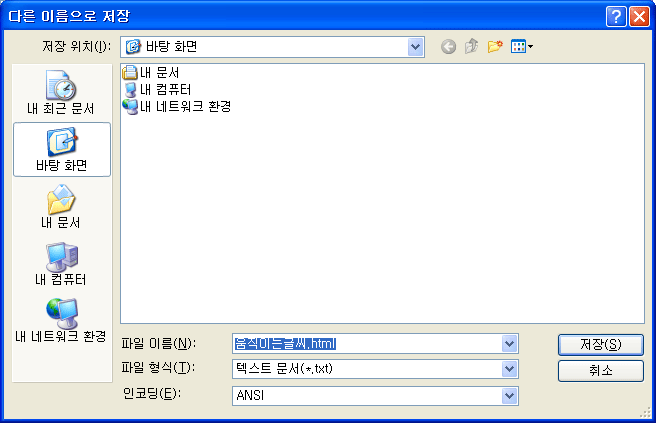Click the 저장(S) button
Viewport: 656px width, 423px height.
601,344
